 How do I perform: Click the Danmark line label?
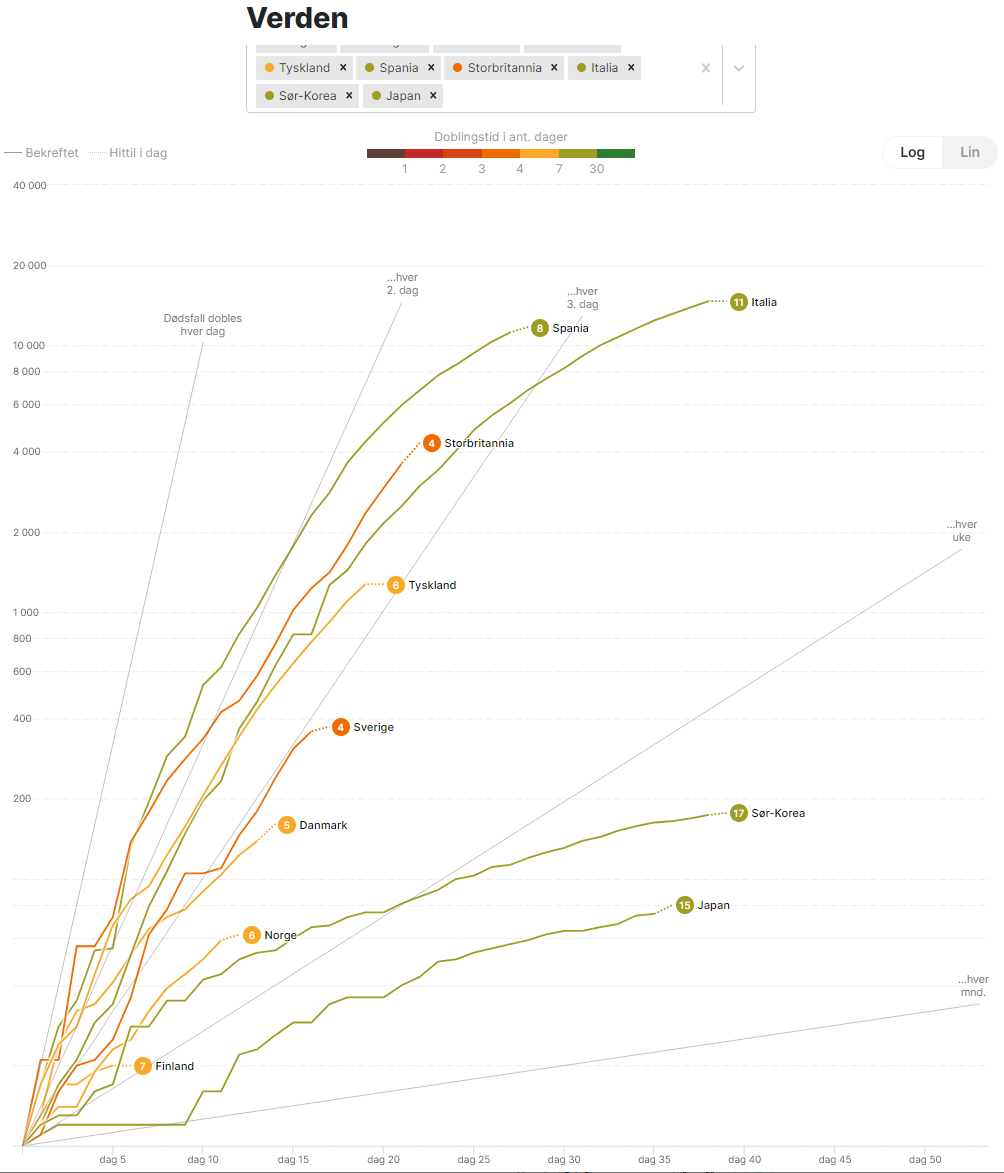(x=323, y=825)
